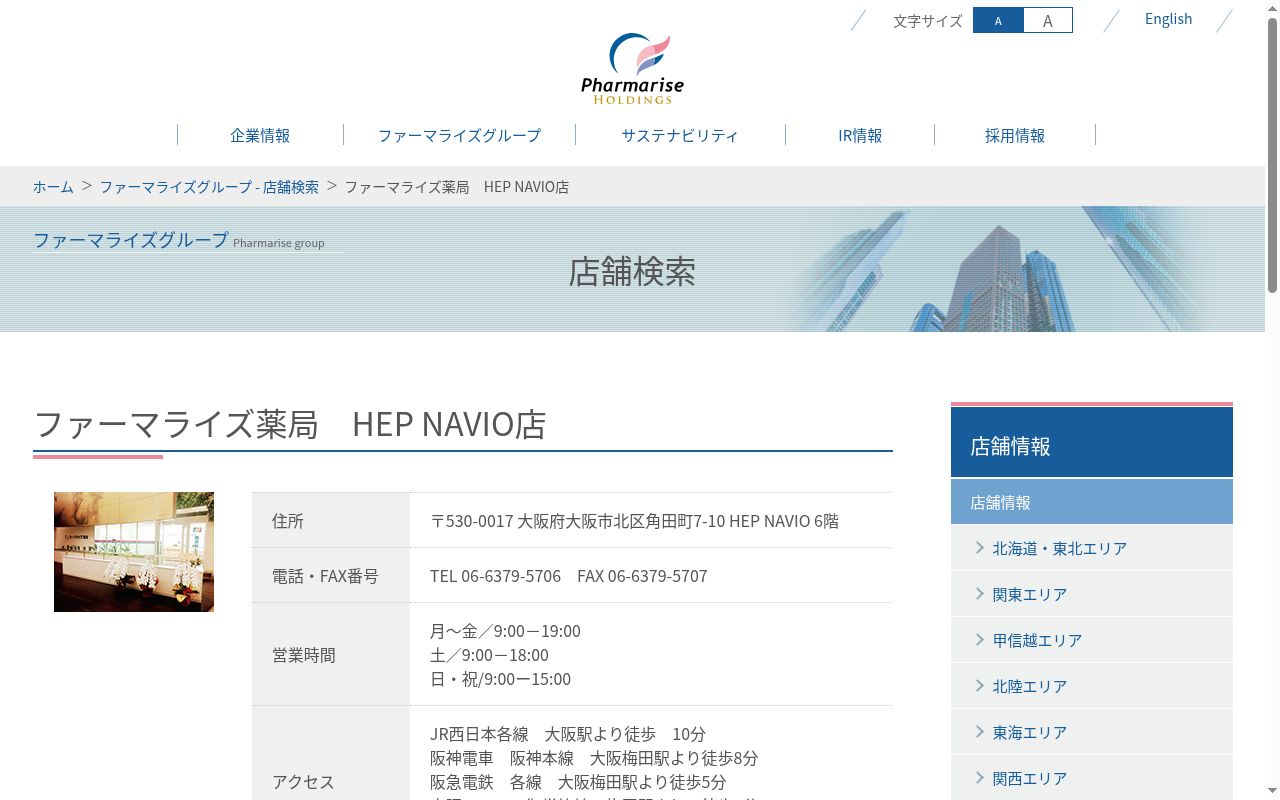This screenshot has height=800, width=1280.
Task: Click the 営業時間 row label
Action: (304, 655)
